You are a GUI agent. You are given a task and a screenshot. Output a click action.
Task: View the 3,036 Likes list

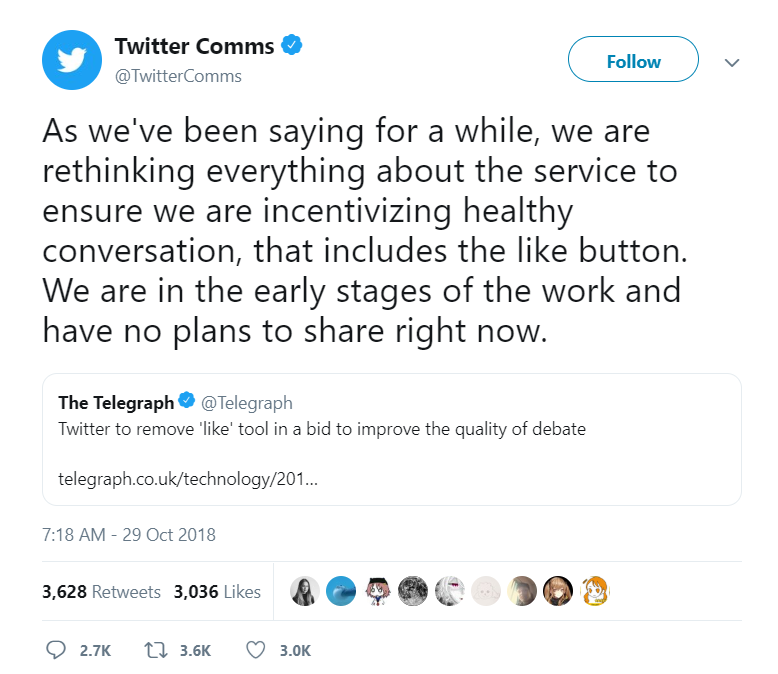point(217,592)
